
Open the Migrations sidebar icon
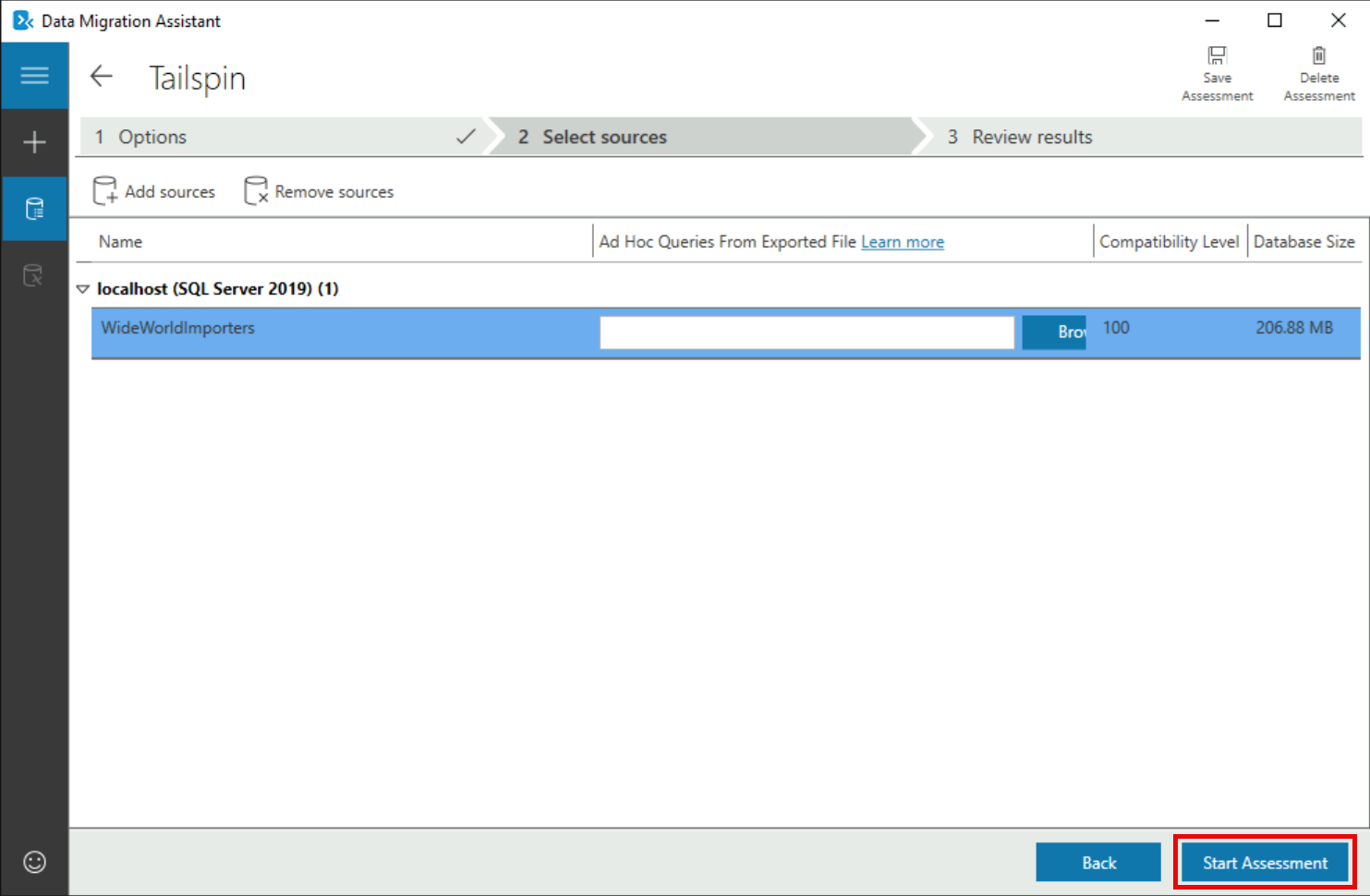pyautogui.click(x=34, y=275)
